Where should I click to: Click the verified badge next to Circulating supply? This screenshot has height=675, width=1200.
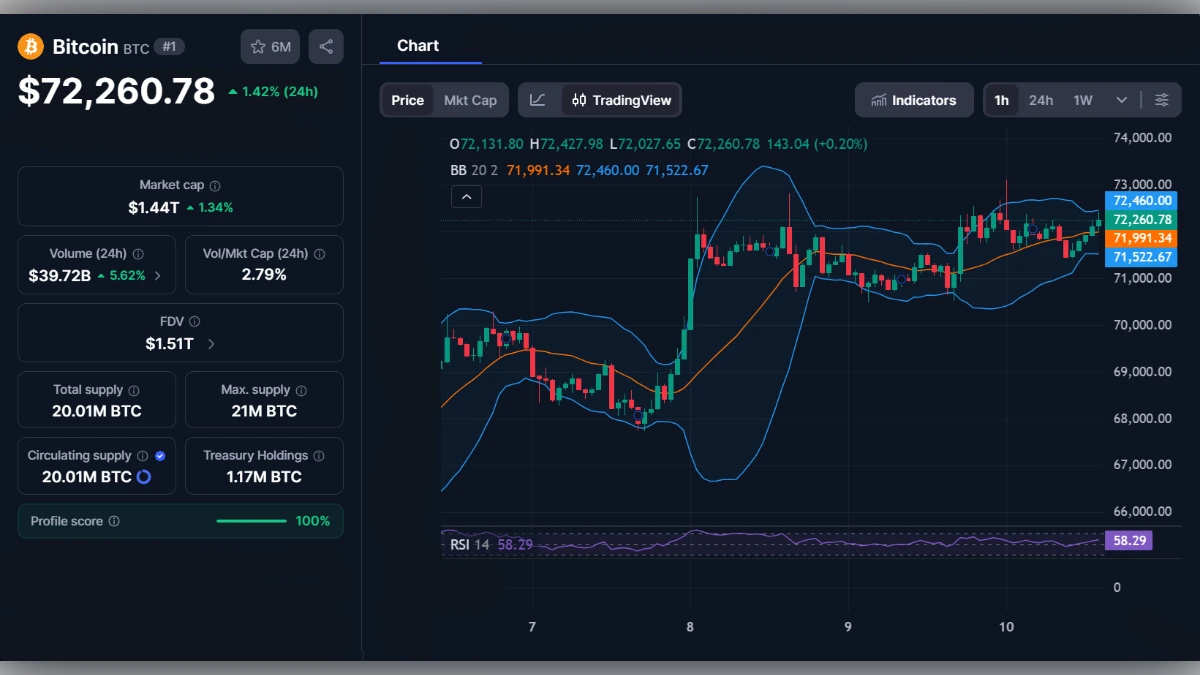pos(162,454)
